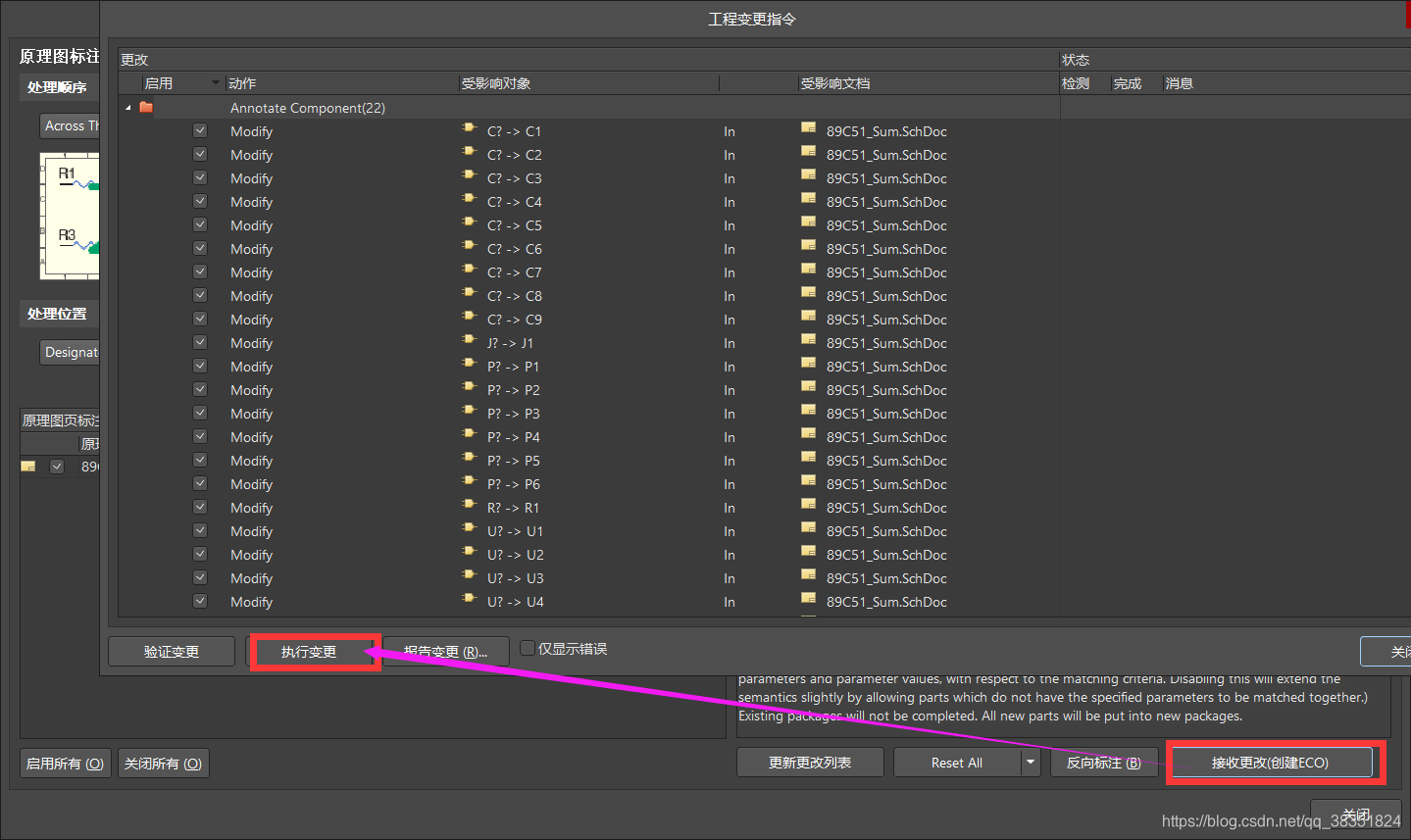Click the schematic document icon in C3 row
Screen dimensions: 1411x840
coord(808,176)
